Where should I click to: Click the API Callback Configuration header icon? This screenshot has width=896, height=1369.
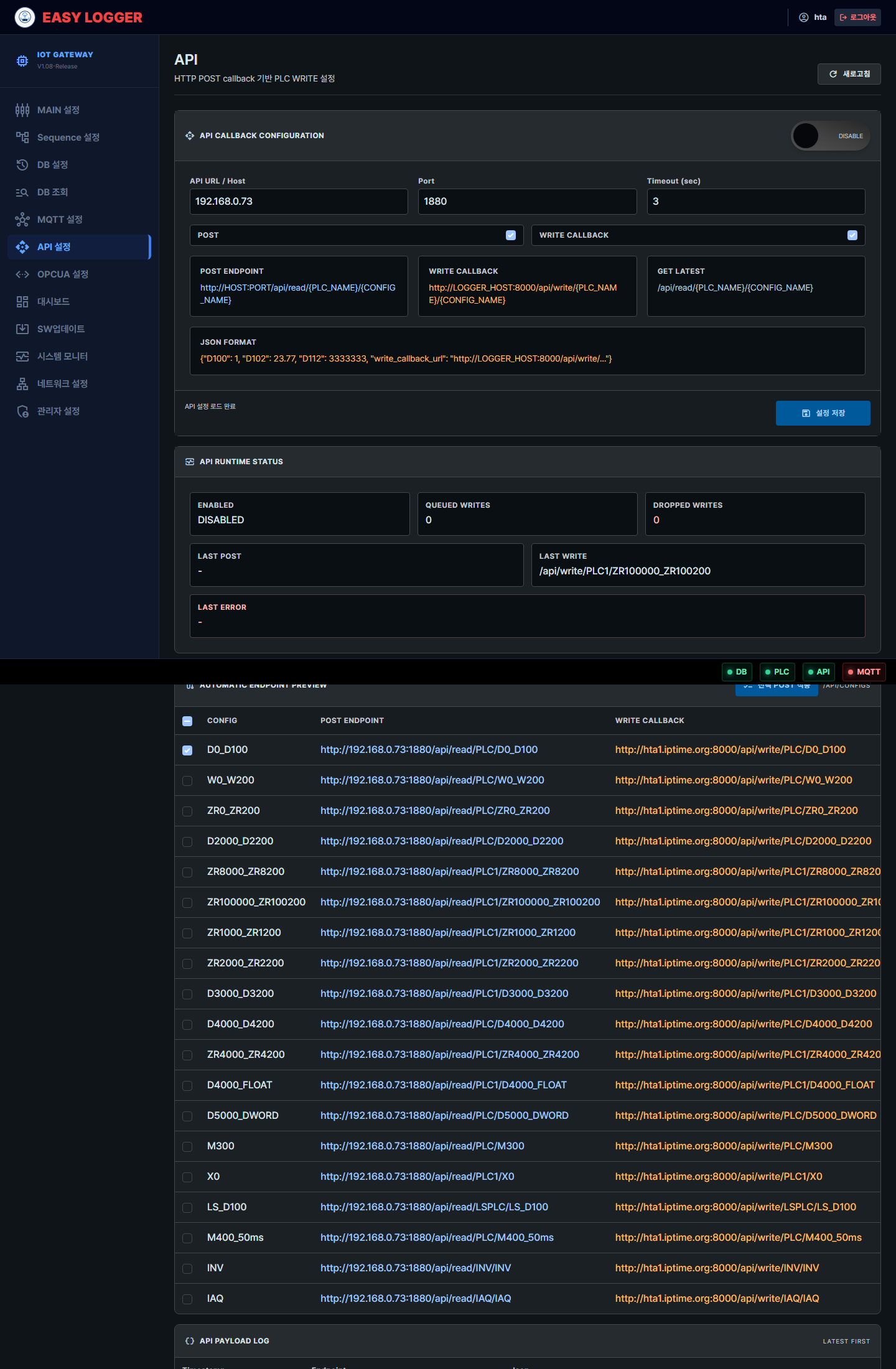point(190,136)
